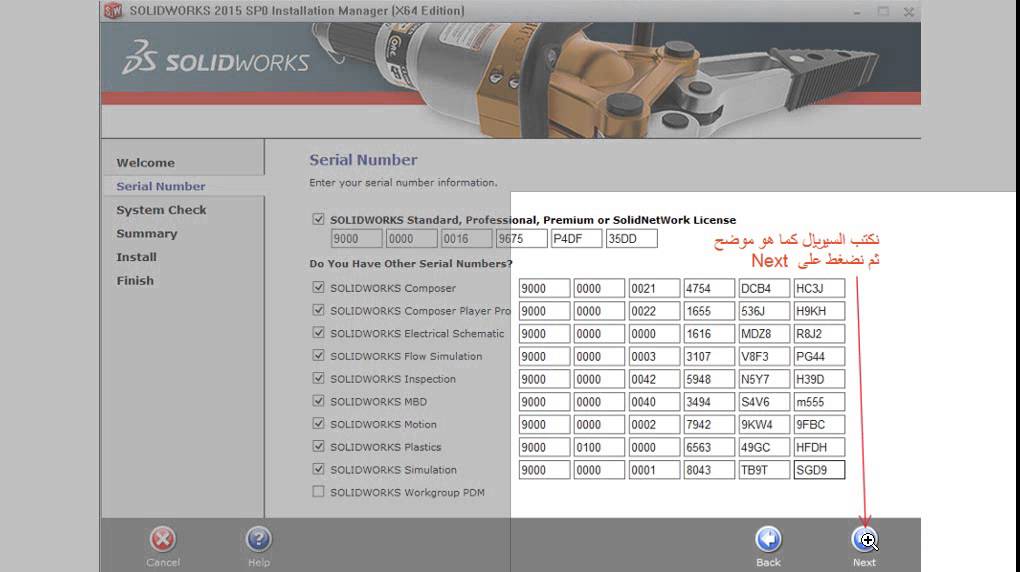The image size is (1020, 572).
Task: Click main license field containing 0016
Action: pos(466,239)
